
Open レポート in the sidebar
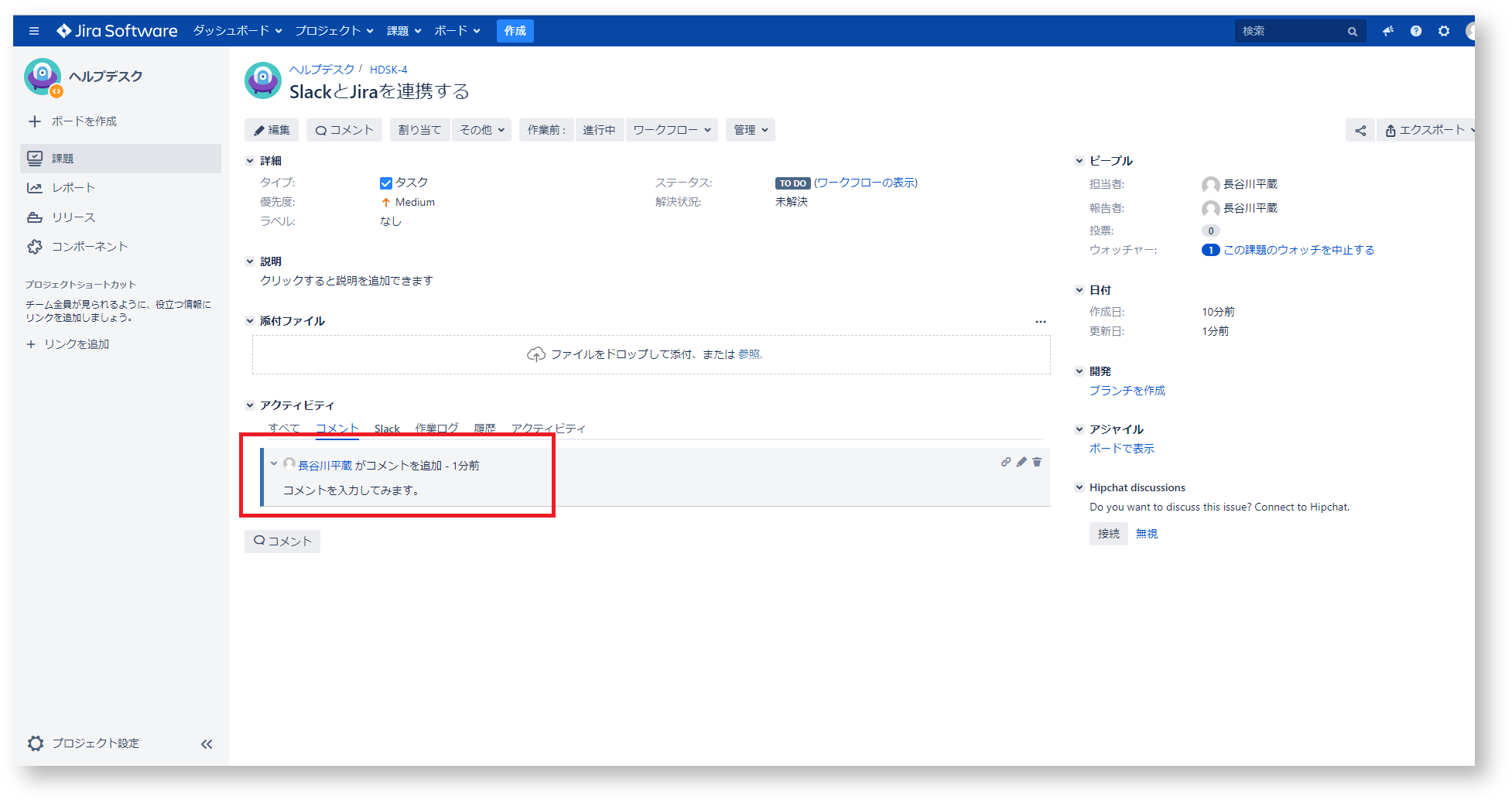point(120,188)
